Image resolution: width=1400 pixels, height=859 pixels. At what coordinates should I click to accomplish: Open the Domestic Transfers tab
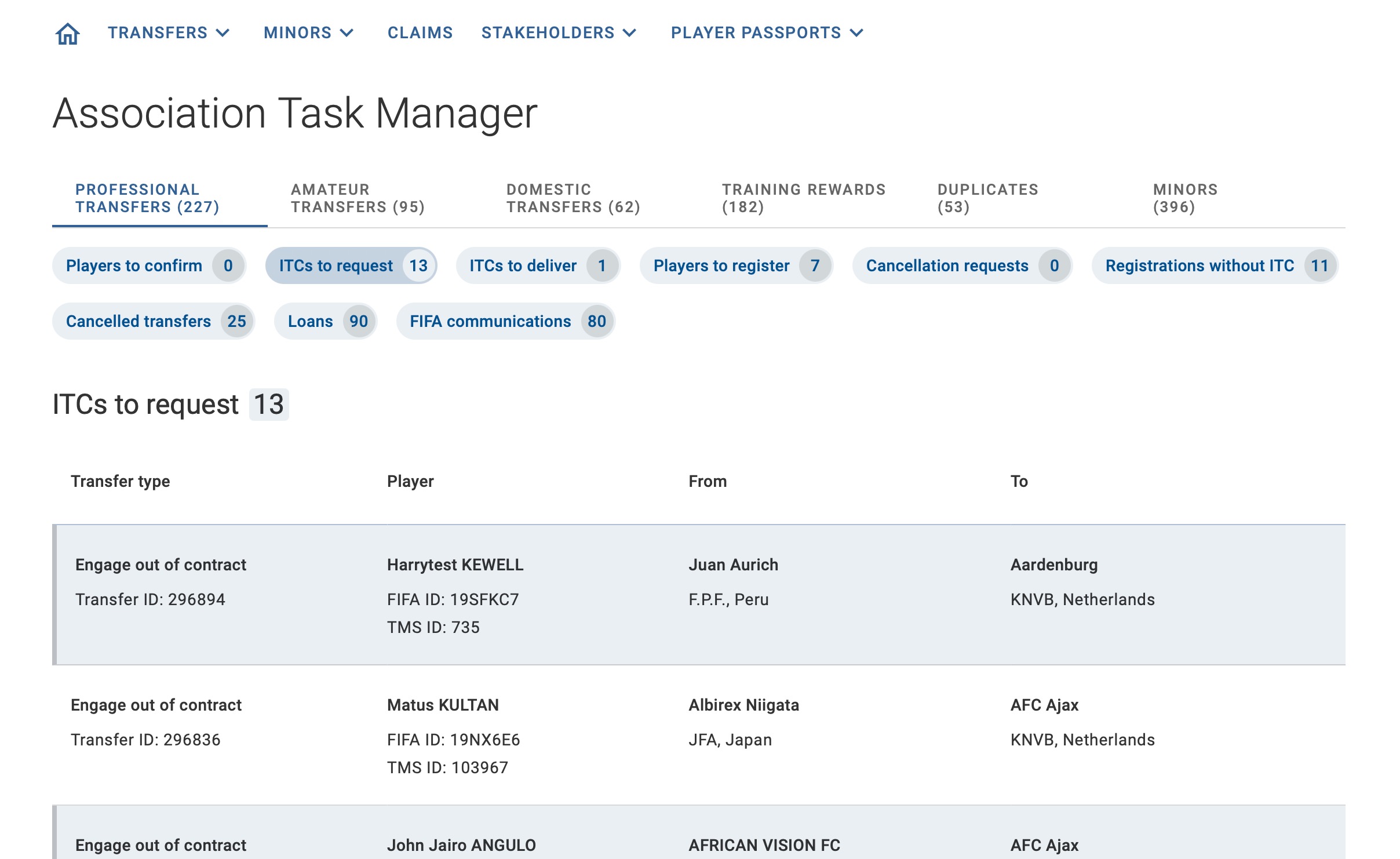click(591, 198)
